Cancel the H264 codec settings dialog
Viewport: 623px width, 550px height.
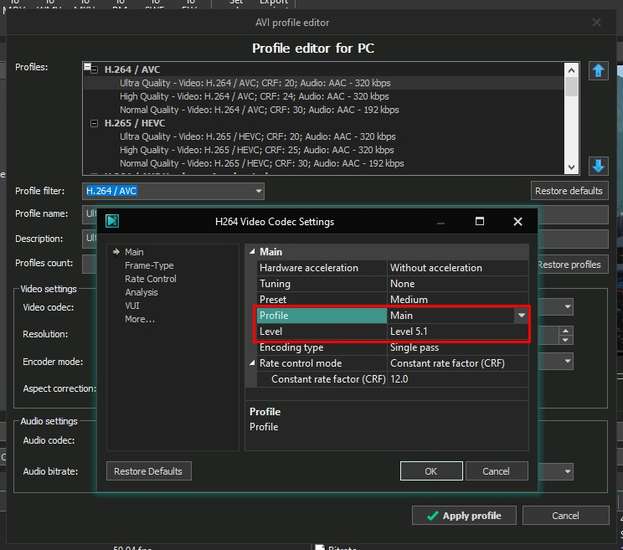coord(496,471)
